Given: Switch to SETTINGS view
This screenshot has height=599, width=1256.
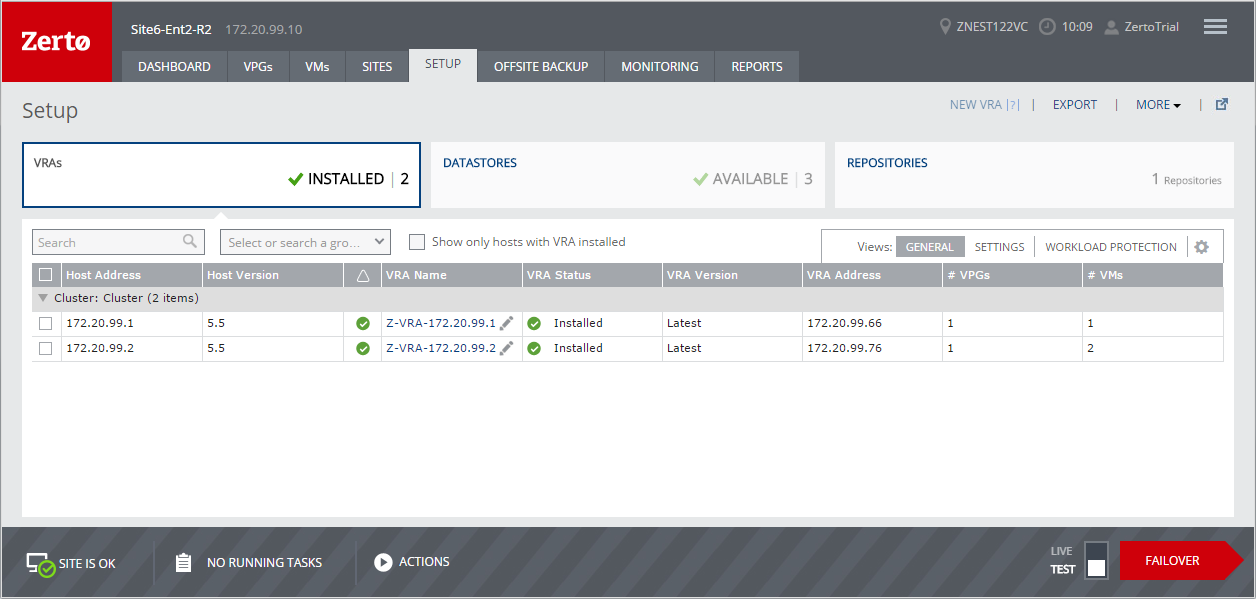Looking at the screenshot, I should (x=1000, y=247).
